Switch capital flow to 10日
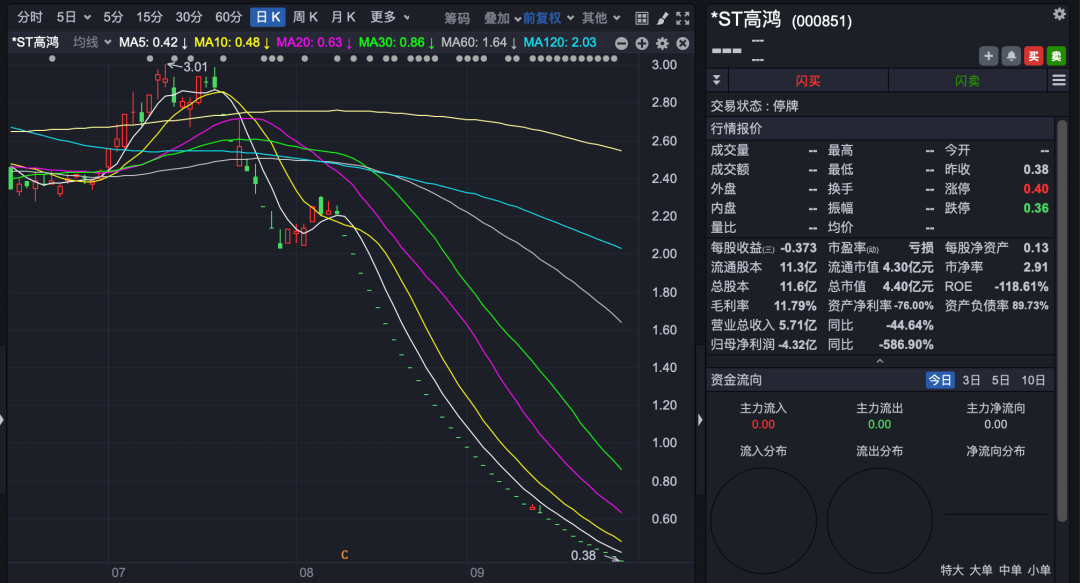 tap(1033, 380)
